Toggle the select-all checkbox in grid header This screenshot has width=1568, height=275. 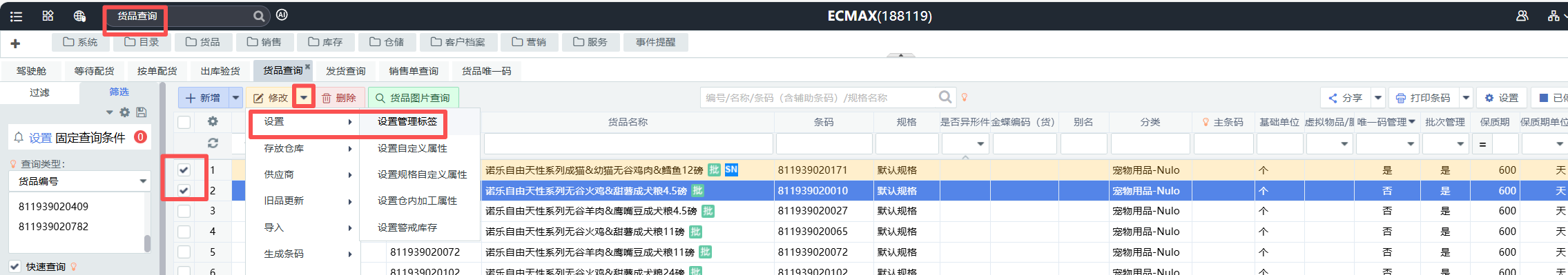pyautogui.click(x=184, y=122)
